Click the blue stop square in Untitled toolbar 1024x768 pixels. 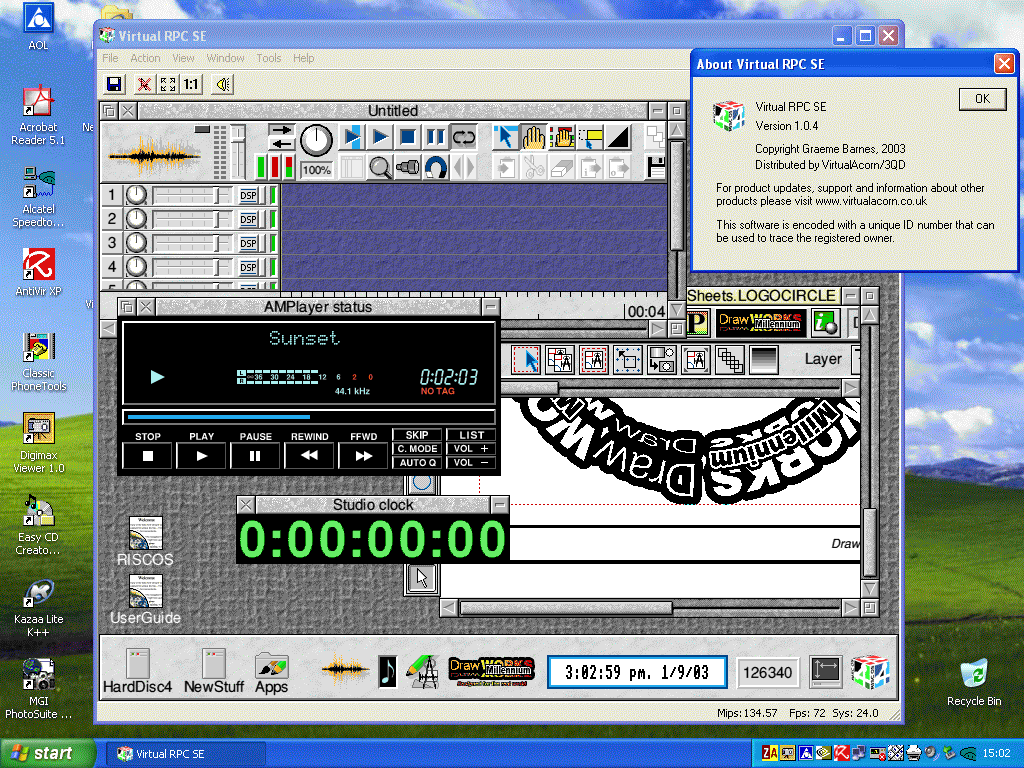point(408,137)
